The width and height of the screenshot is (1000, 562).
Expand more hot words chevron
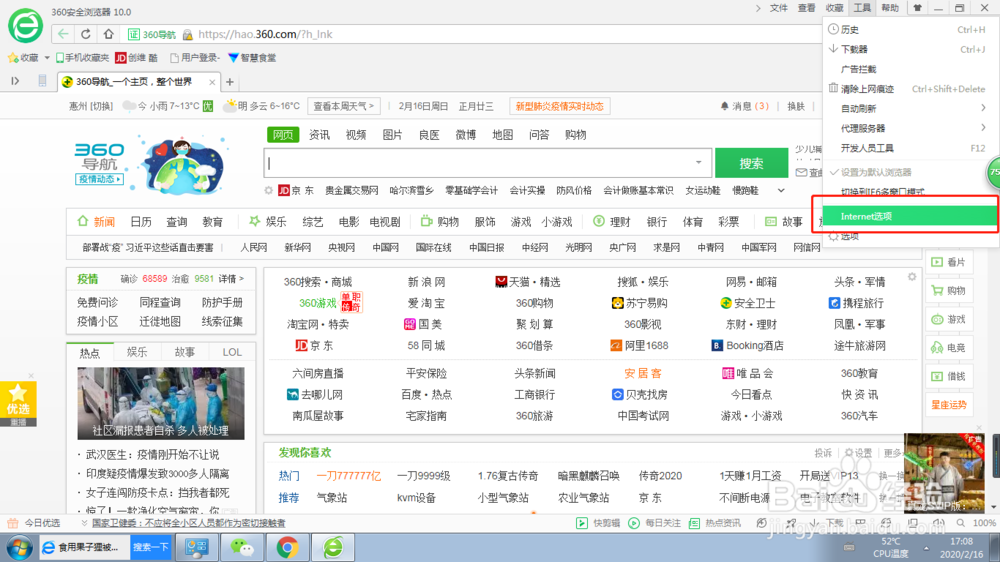pyautogui.click(x=781, y=190)
